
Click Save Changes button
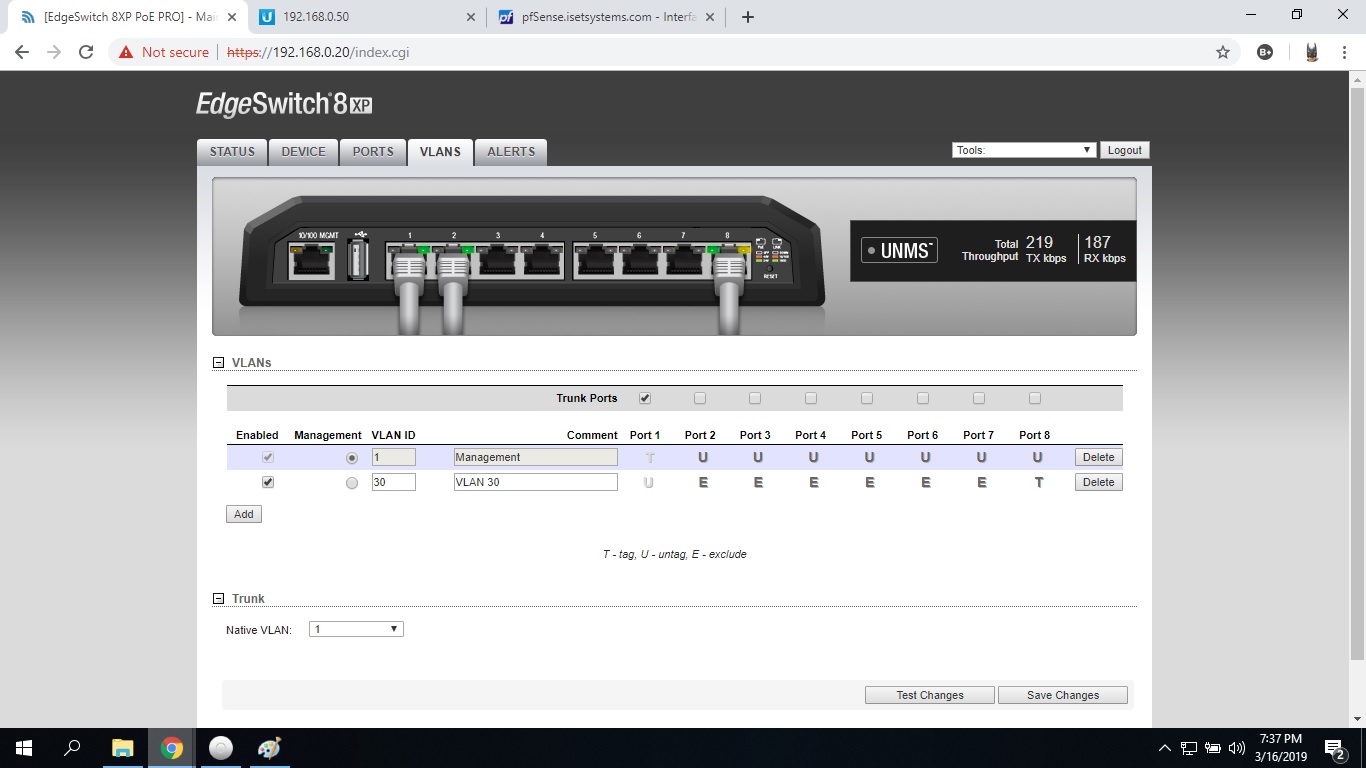pyautogui.click(x=1062, y=695)
